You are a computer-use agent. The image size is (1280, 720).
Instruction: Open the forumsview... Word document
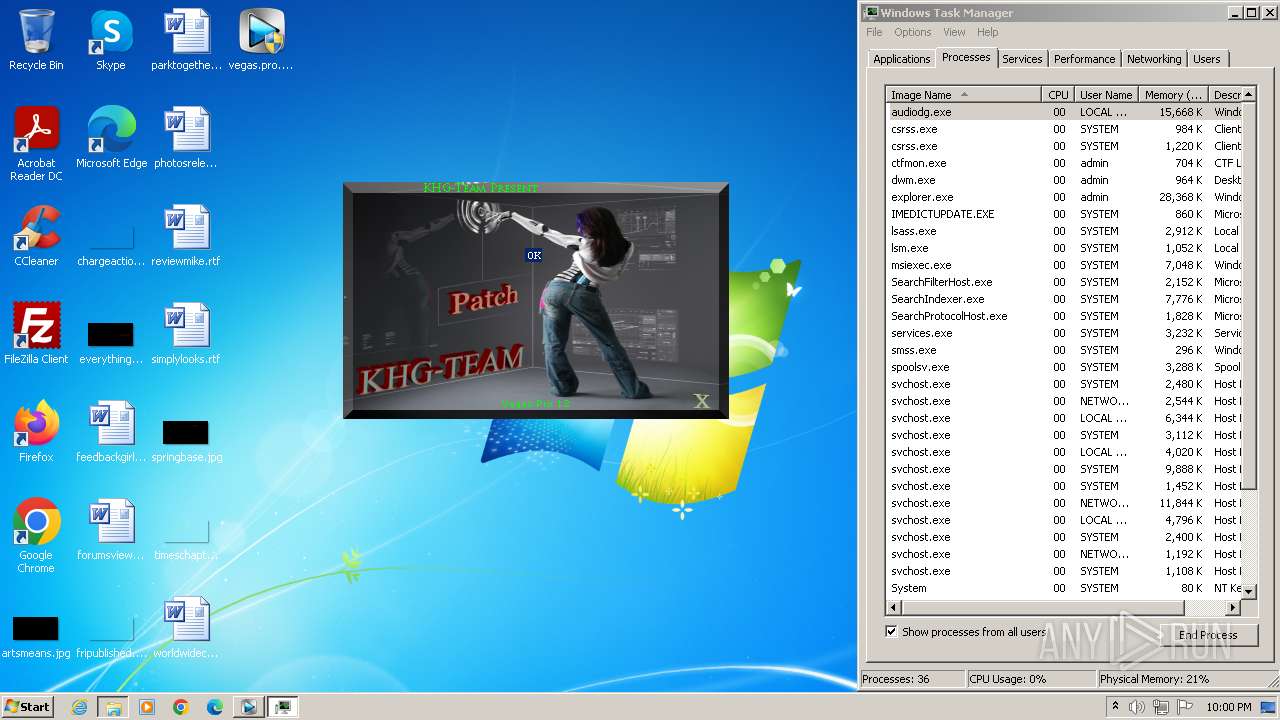tap(111, 530)
